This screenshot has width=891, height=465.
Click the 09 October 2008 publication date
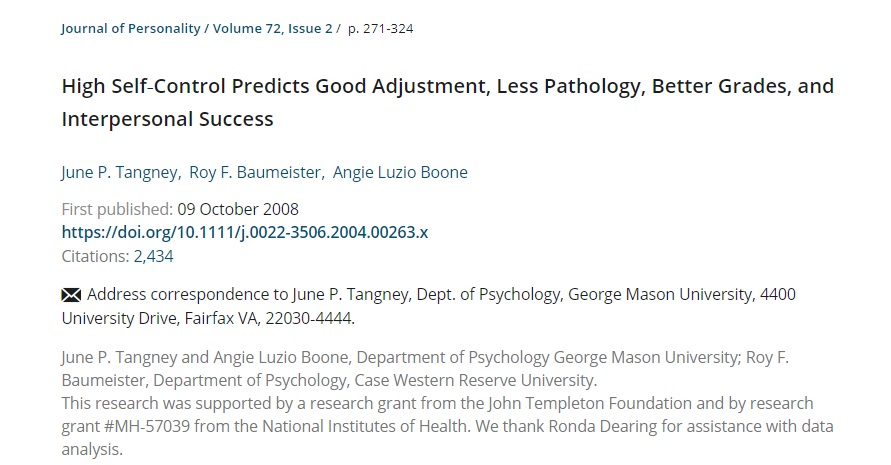pyautogui.click(x=238, y=209)
